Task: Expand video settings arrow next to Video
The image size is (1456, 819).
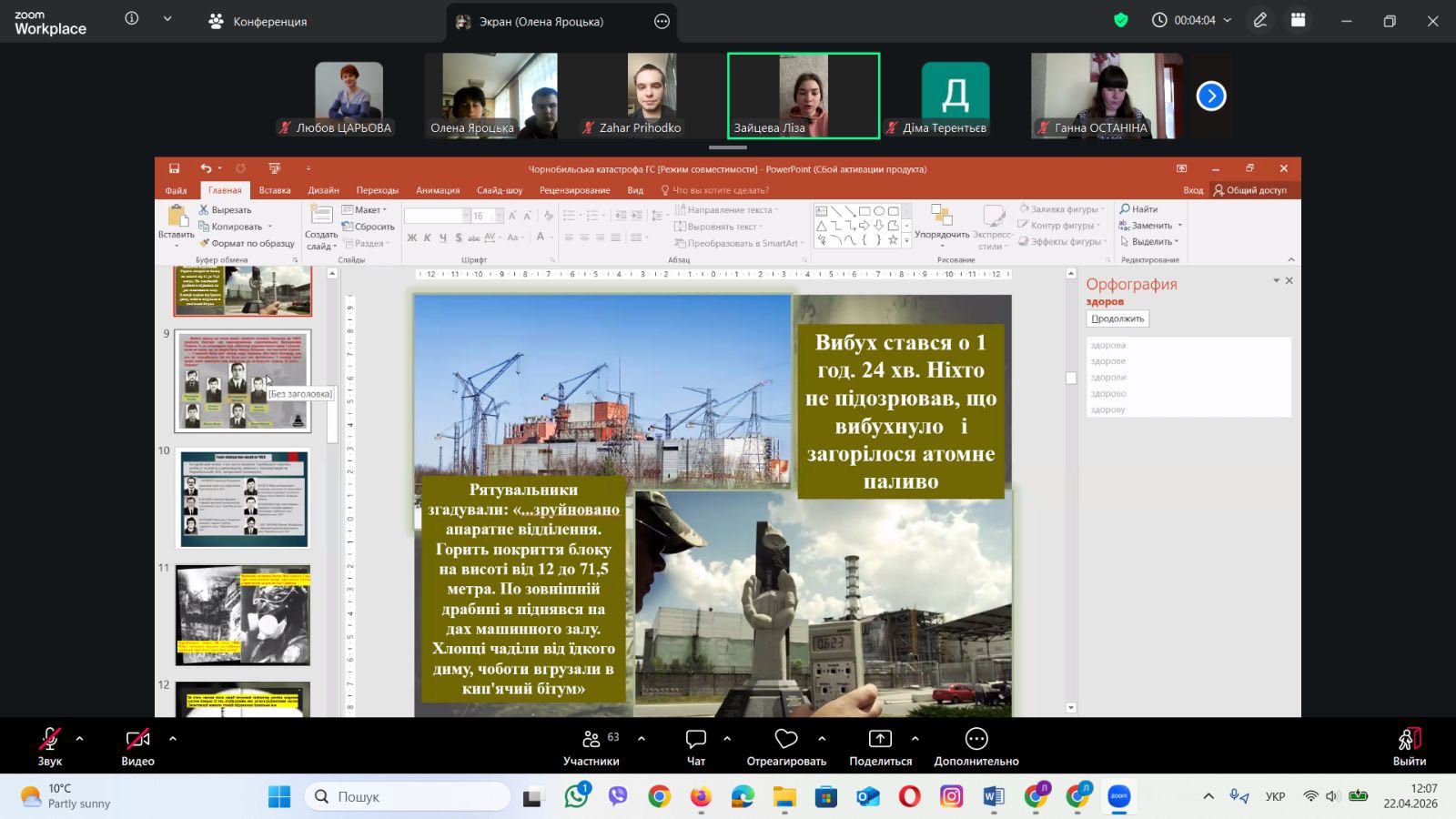Action: point(173,738)
